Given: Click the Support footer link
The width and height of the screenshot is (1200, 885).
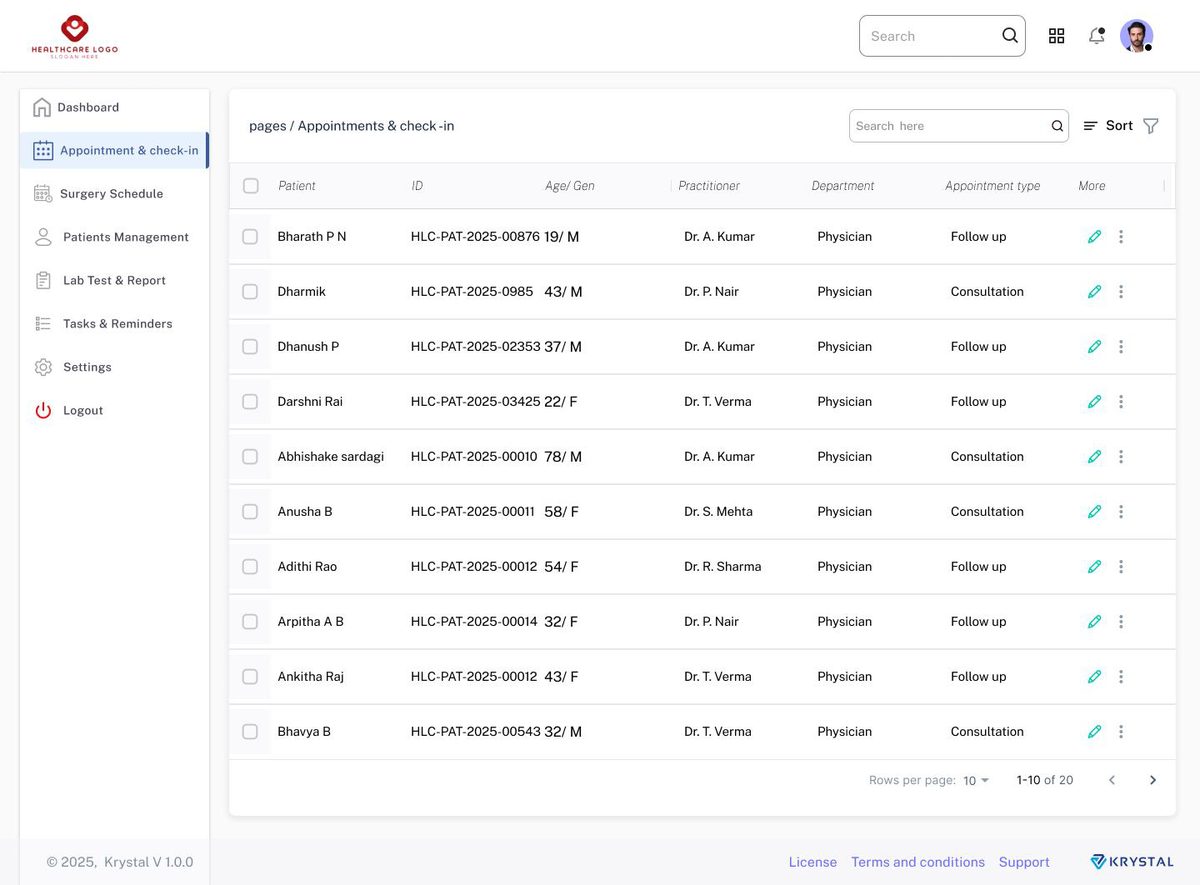Looking at the screenshot, I should coord(1024,862).
